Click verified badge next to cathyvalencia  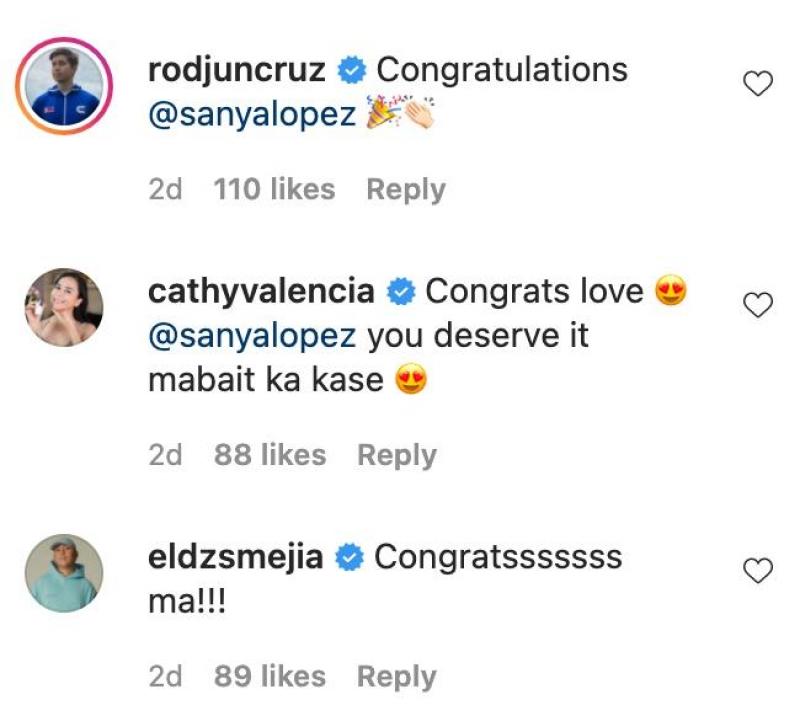[400, 292]
